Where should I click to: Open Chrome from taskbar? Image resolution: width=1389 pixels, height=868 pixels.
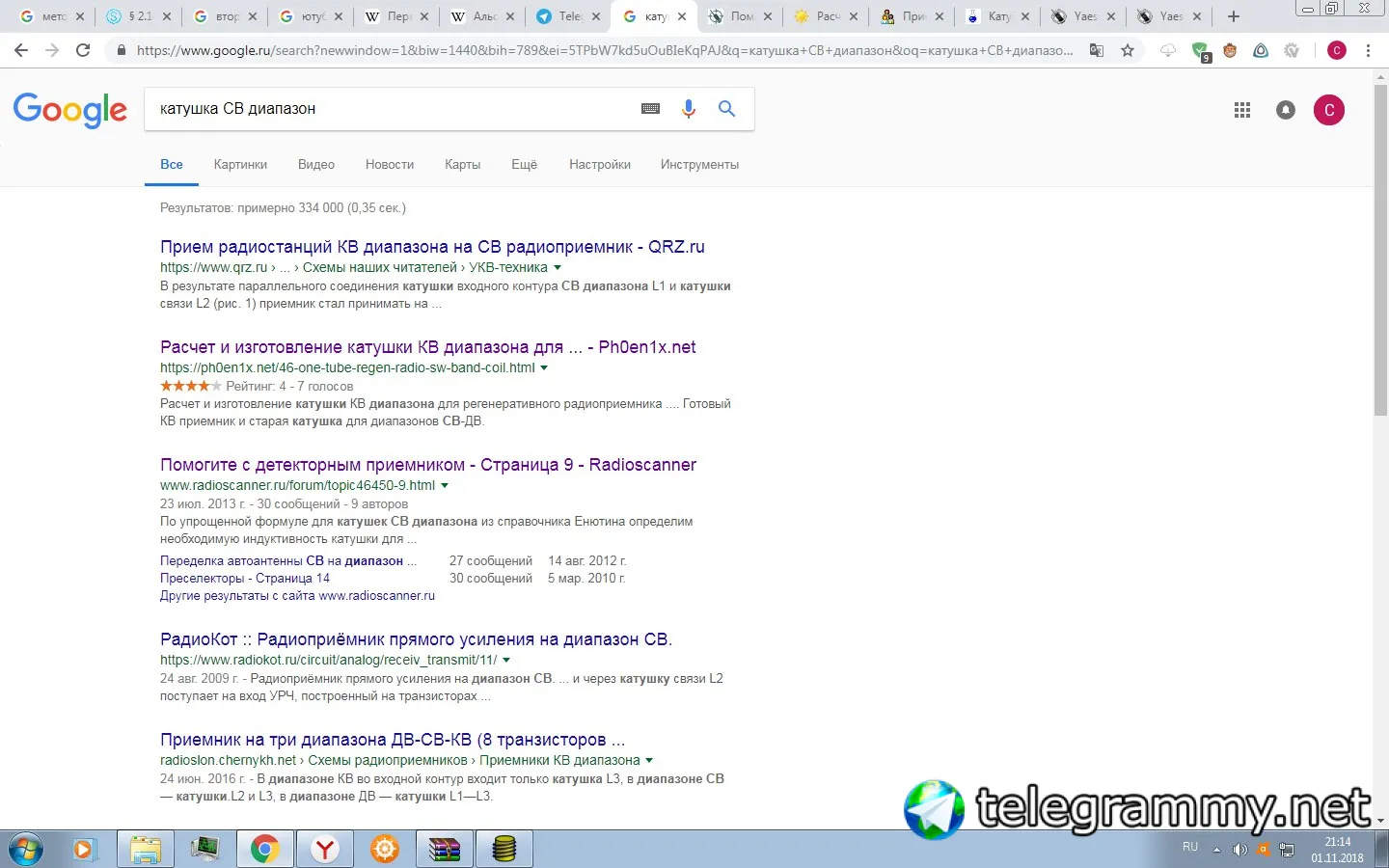(x=264, y=850)
